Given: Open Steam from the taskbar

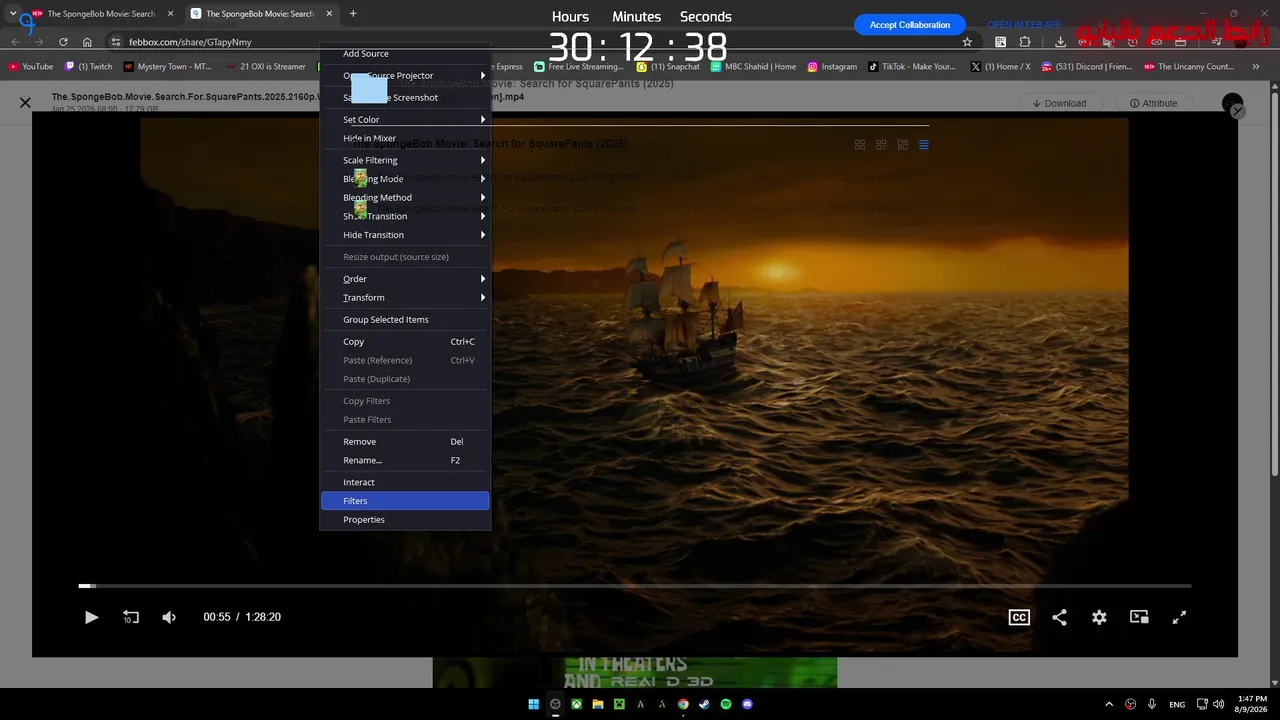Looking at the screenshot, I should click(x=705, y=704).
